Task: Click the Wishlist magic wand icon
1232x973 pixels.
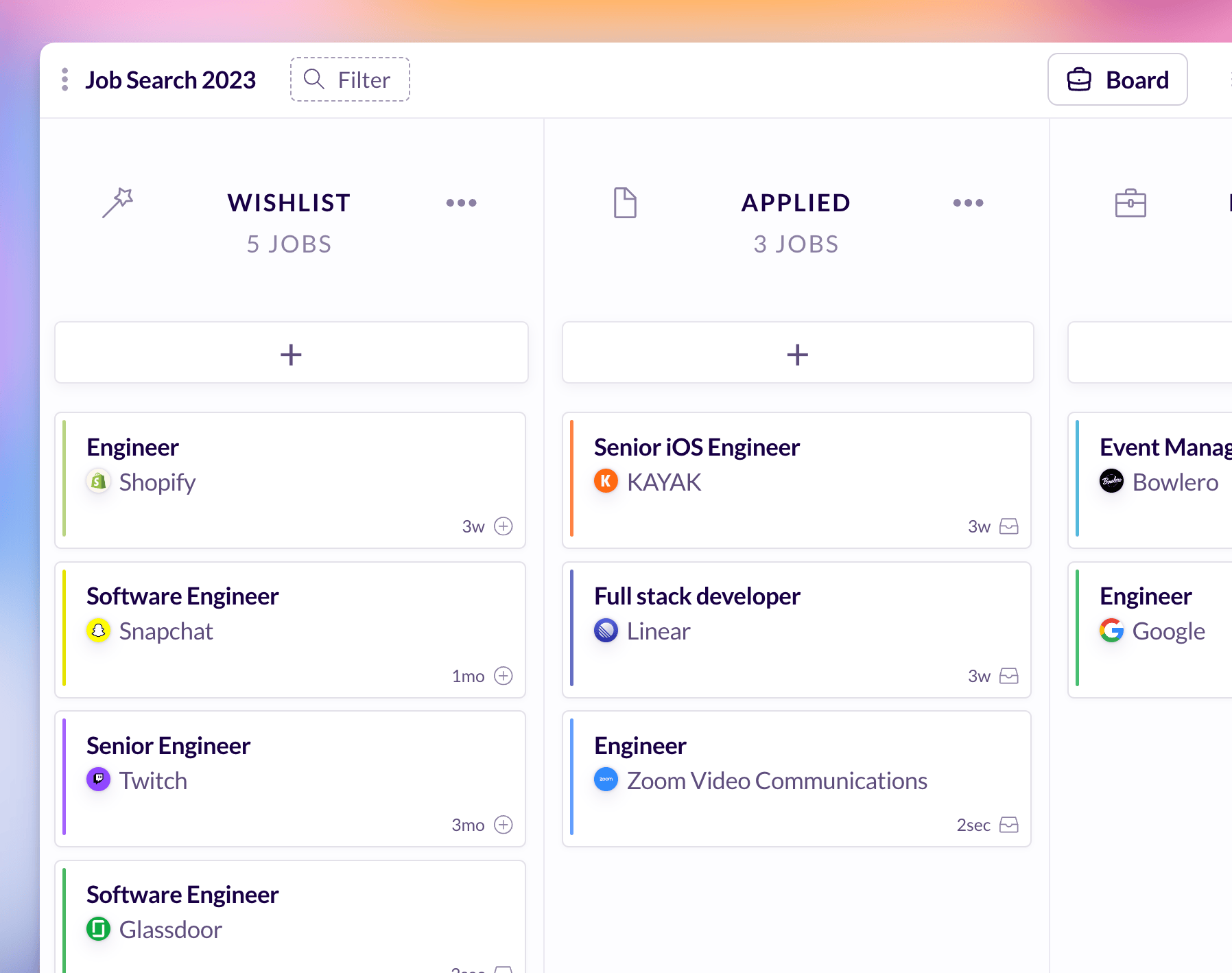Action: [x=118, y=202]
